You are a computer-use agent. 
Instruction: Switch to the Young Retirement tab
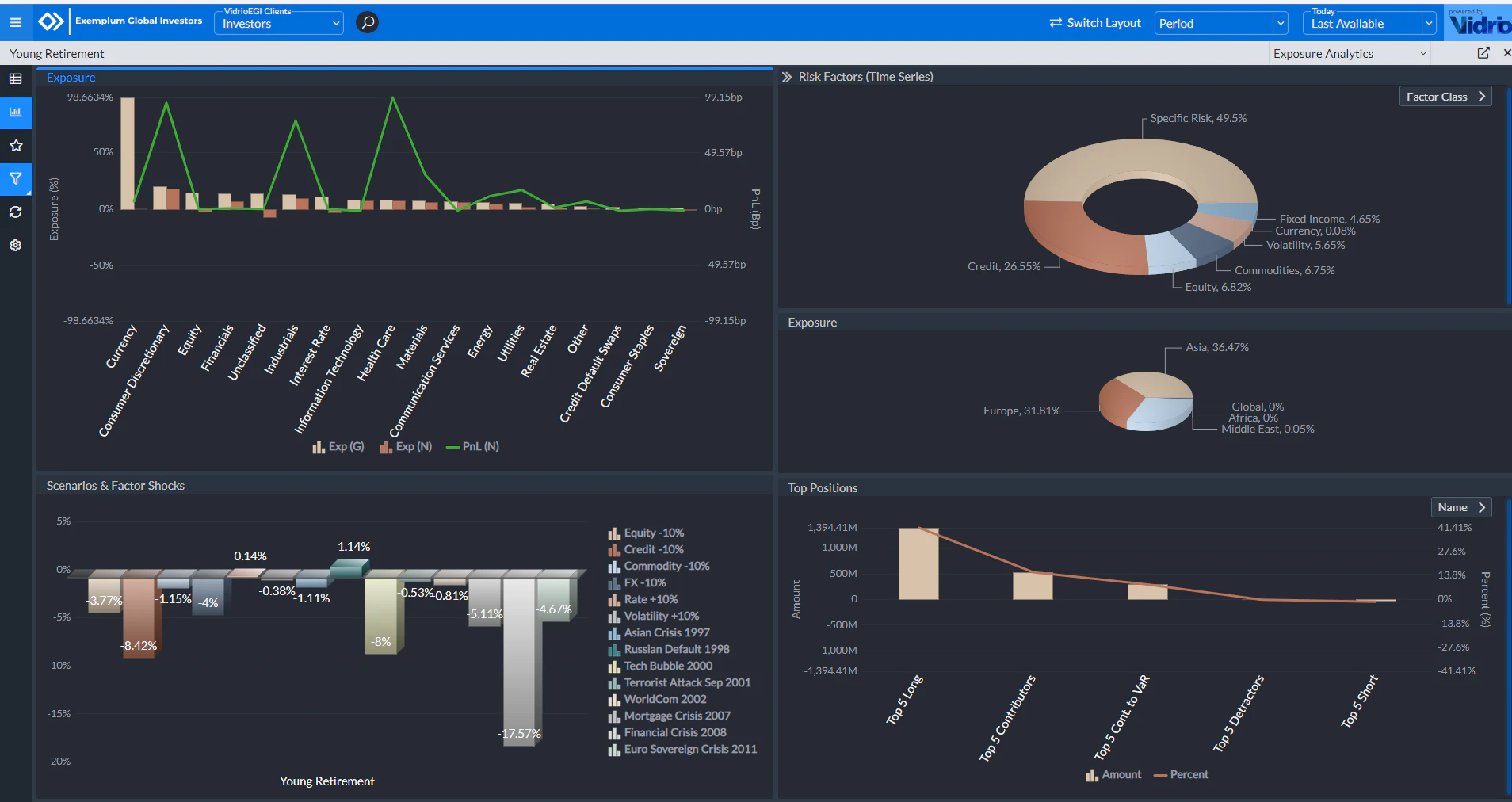pos(55,53)
